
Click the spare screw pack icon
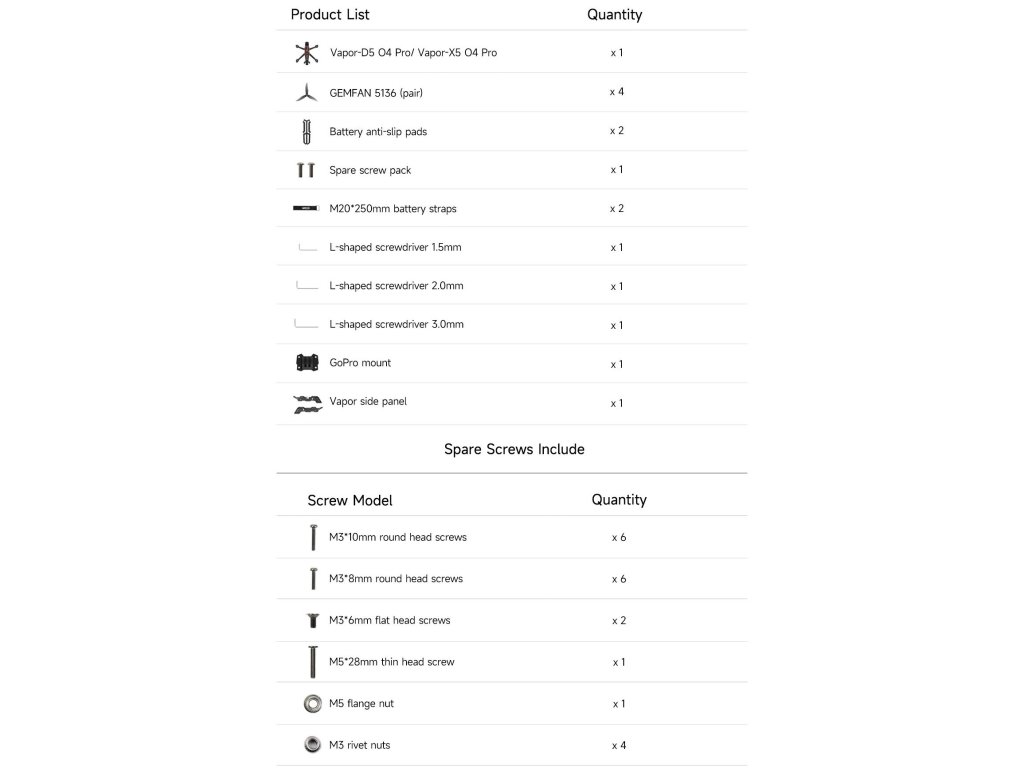tap(306, 171)
